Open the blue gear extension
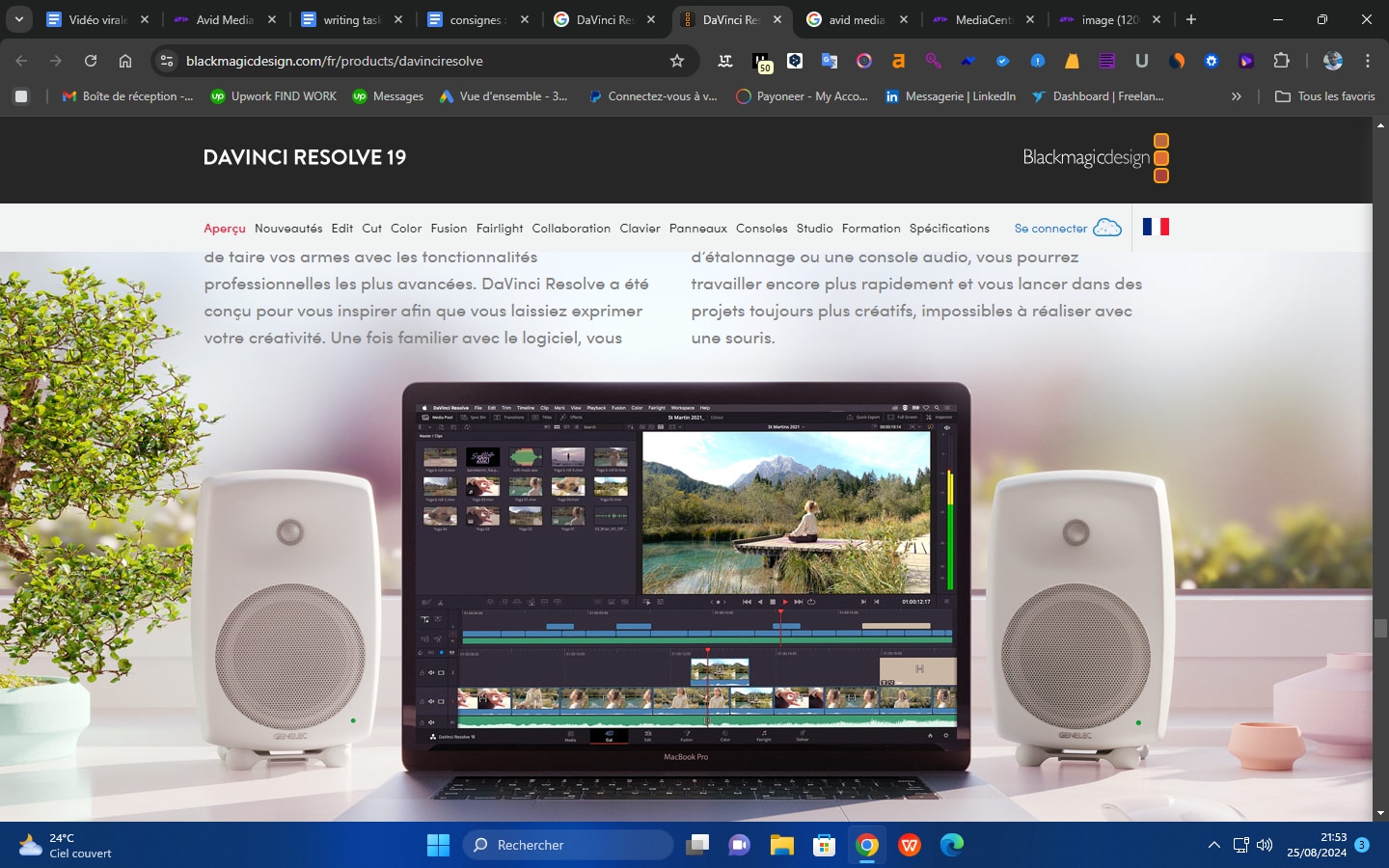The image size is (1389, 868). click(x=1212, y=61)
